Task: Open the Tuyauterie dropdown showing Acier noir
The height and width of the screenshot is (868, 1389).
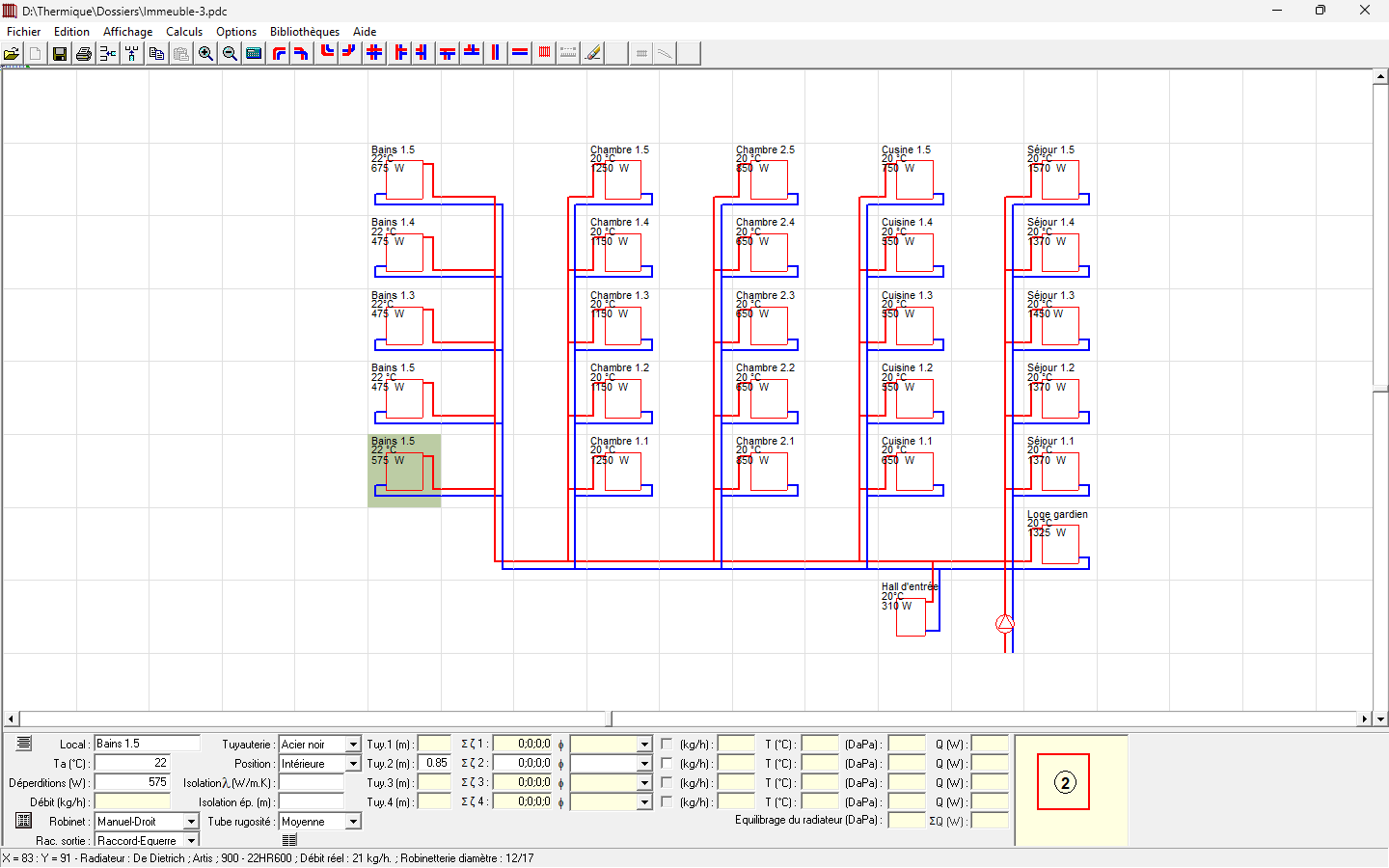Action: [x=353, y=745]
